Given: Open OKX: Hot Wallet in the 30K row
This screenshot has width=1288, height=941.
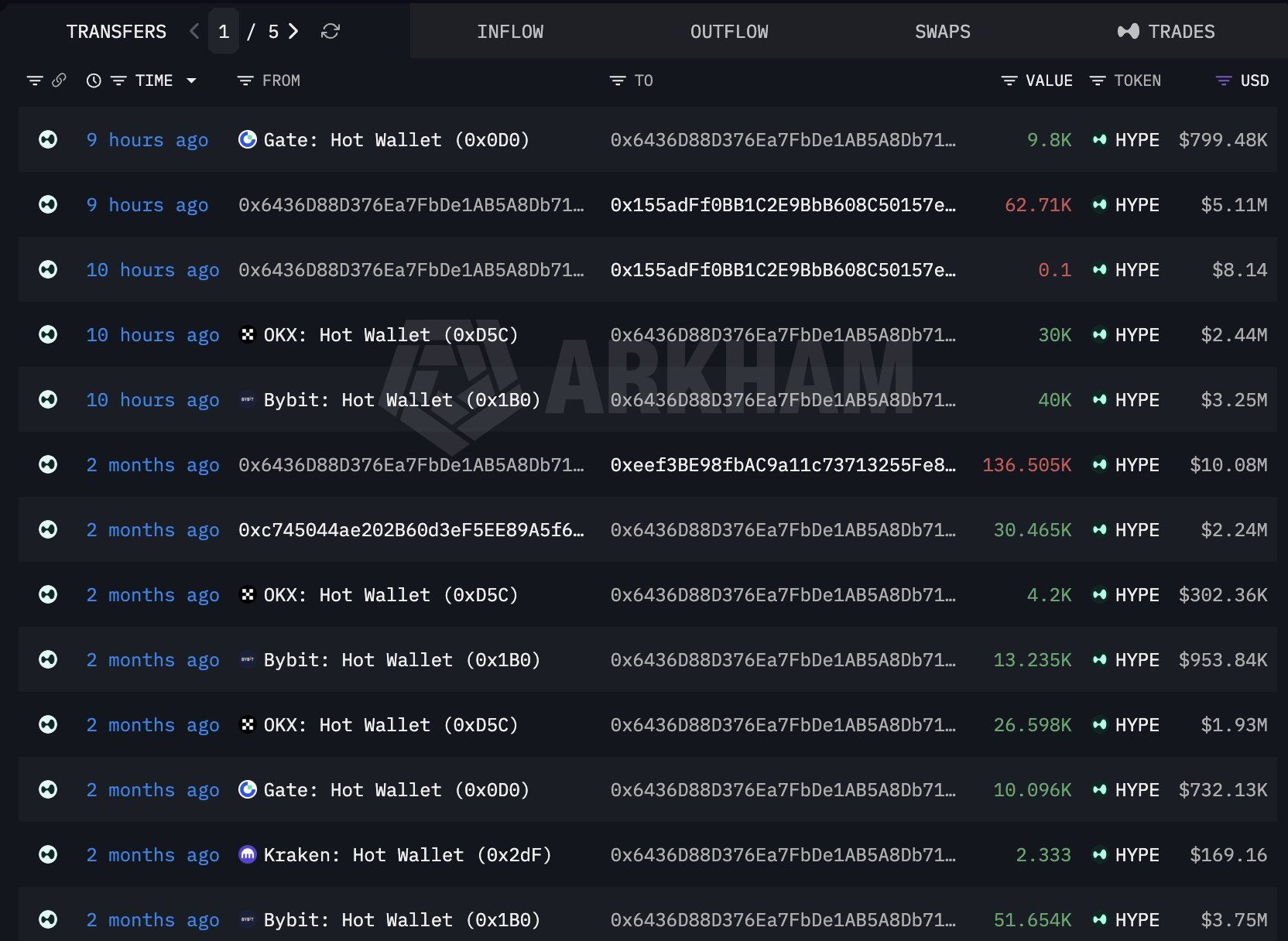Looking at the screenshot, I should [391, 335].
